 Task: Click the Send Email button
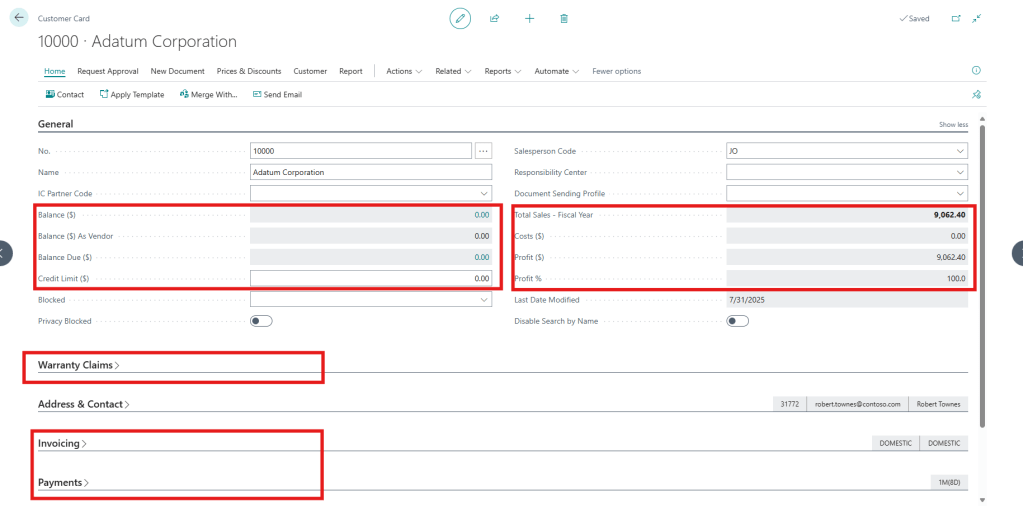pos(277,95)
